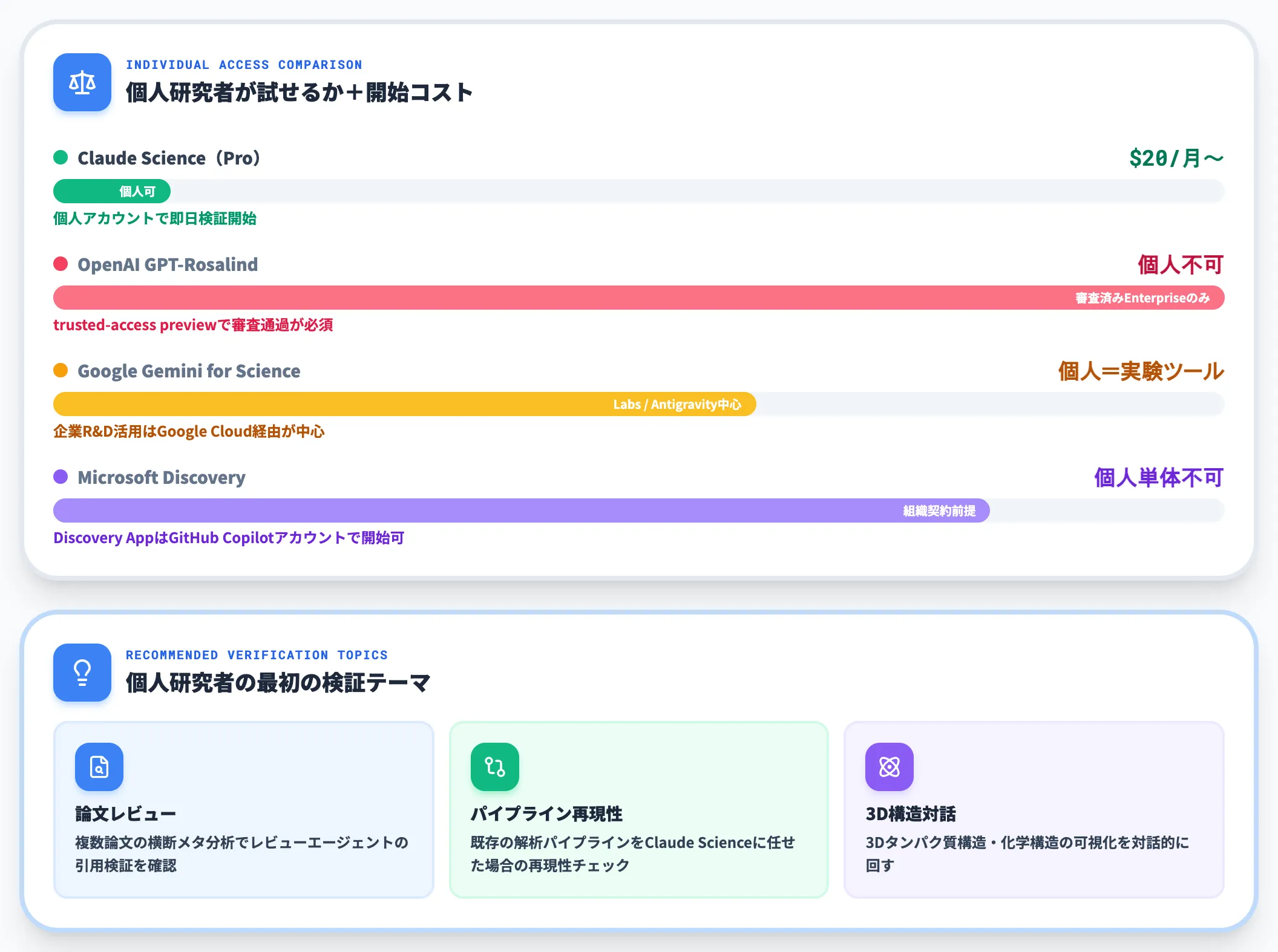Click the red 審査済みEnterpriseのみ bar
Image resolution: width=1278 pixels, height=952 pixels.
639,298
